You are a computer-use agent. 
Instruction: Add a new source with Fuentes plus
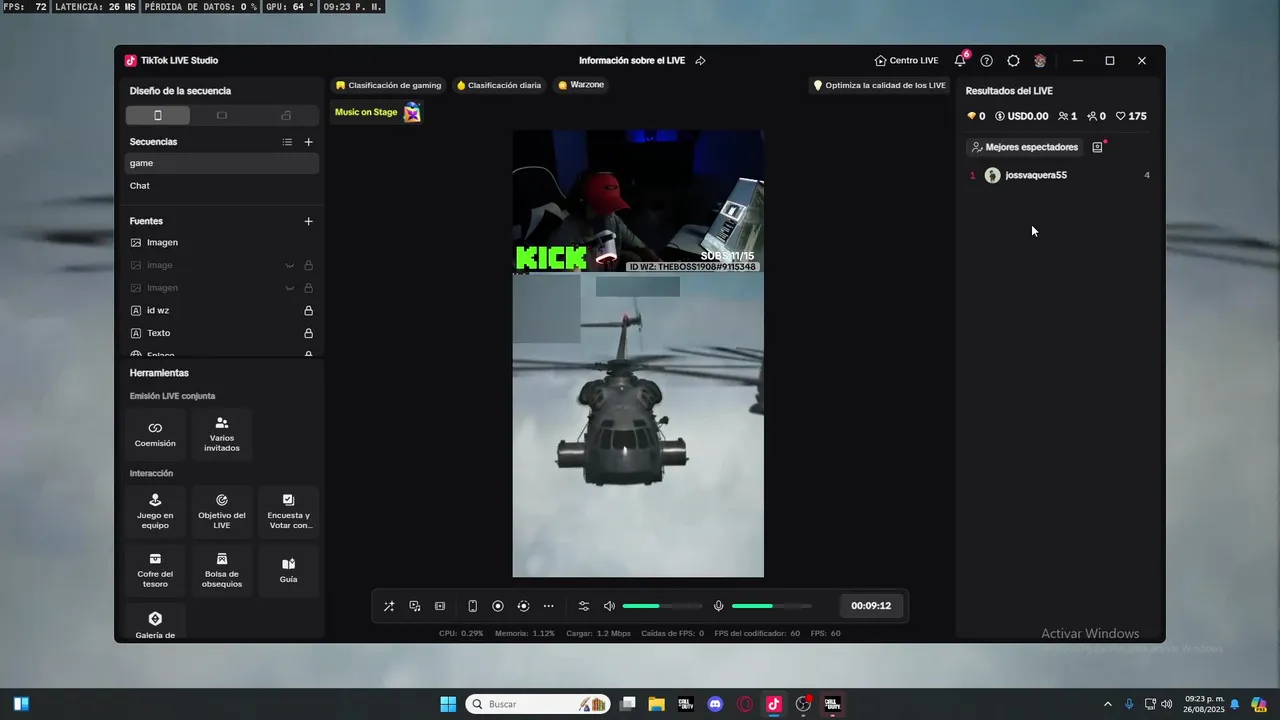[x=308, y=221]
